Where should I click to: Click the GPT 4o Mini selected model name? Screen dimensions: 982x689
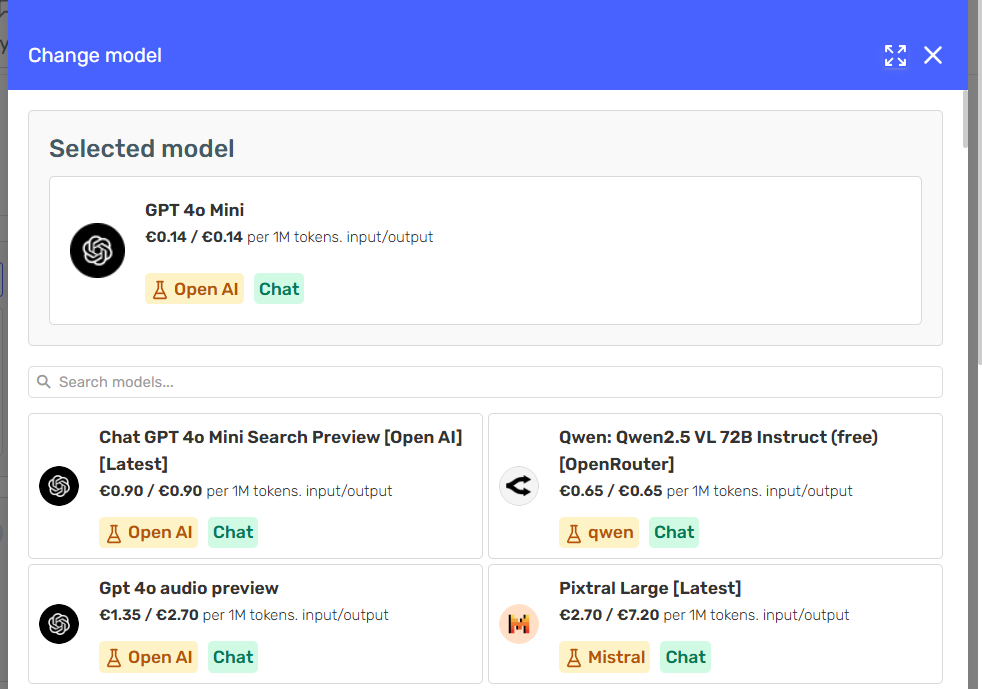(195, 210)
